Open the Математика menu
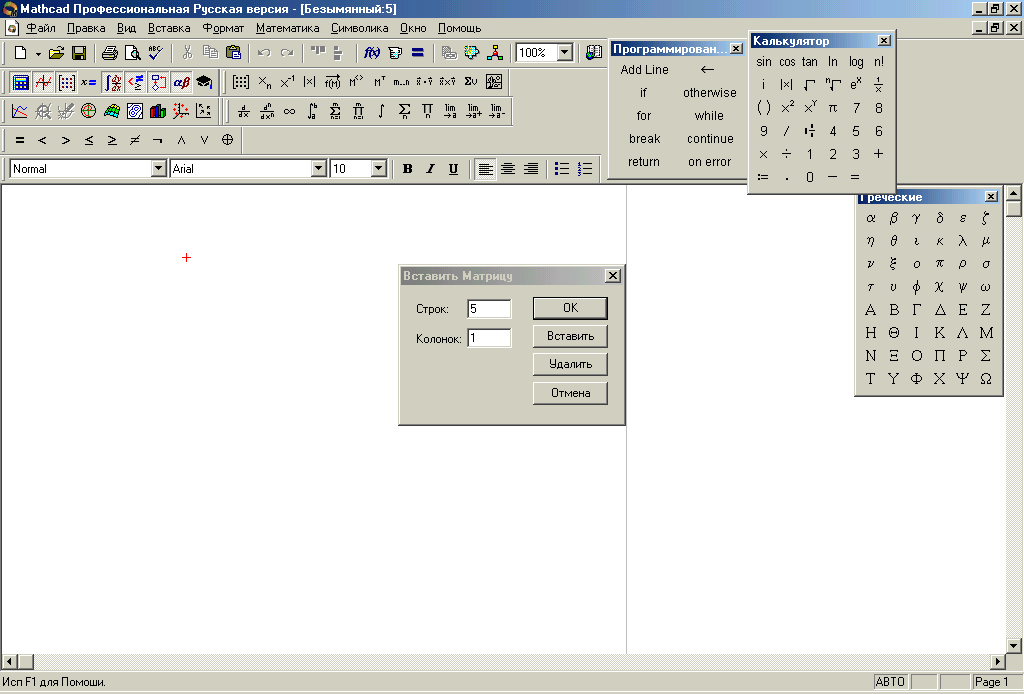 pyautogui.click(x=287, y=28)
